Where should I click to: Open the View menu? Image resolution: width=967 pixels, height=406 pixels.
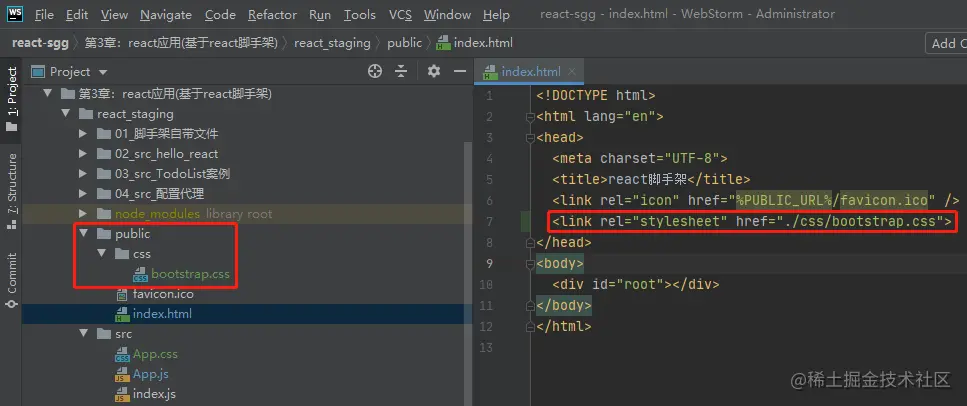click(114, 14)
